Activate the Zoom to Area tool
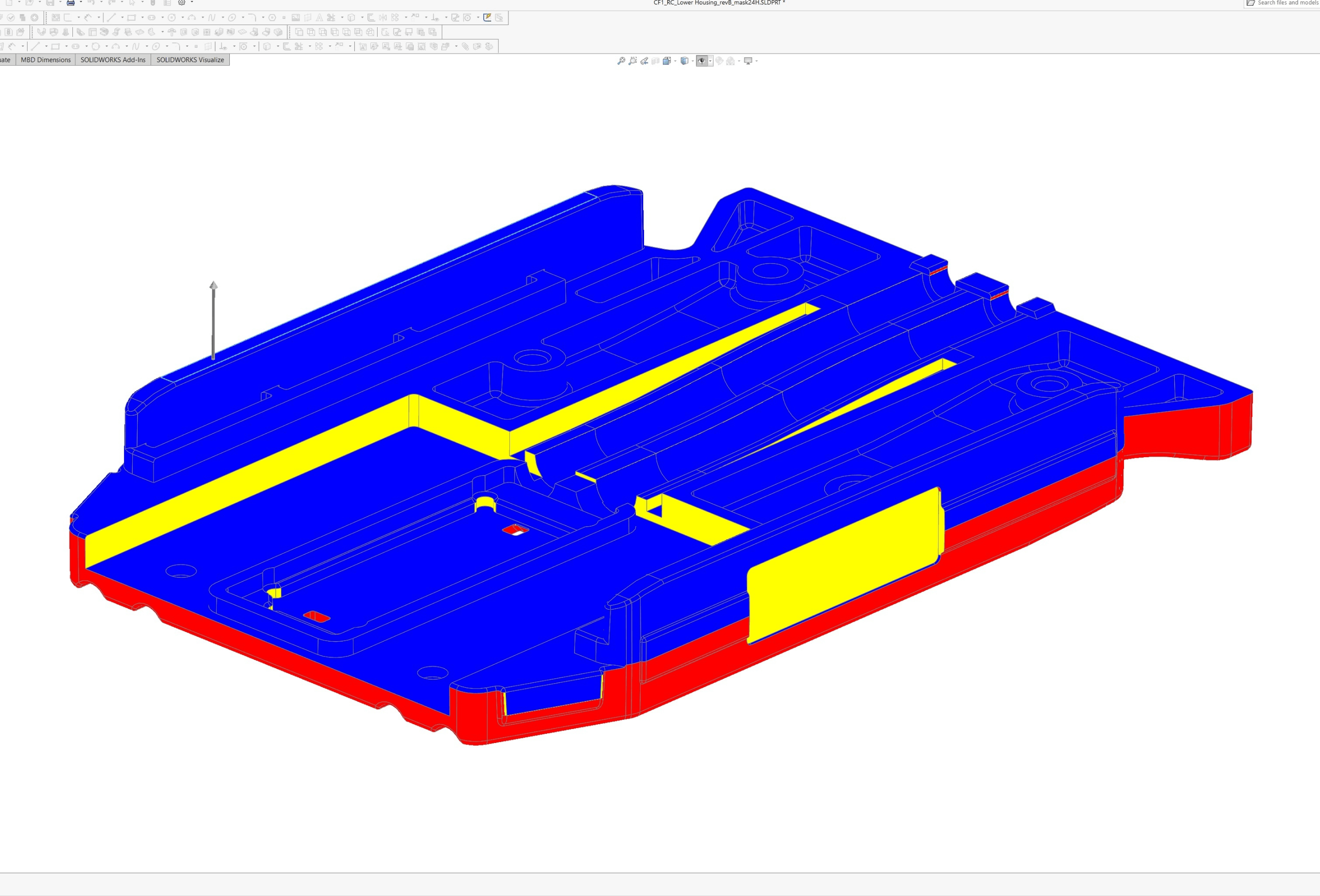This screenshot has height=896, width=1320. (633, 61)
